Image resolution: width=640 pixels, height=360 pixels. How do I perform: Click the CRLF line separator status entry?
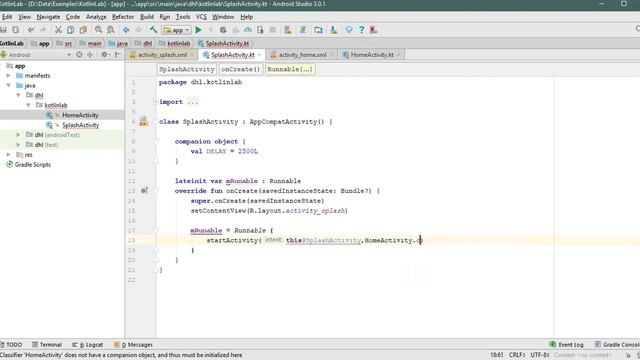(x=517, y=355)
